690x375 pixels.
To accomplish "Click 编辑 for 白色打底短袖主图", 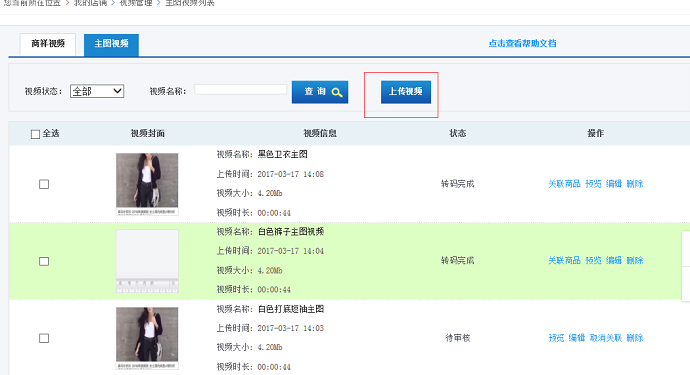I will point(577,338).
